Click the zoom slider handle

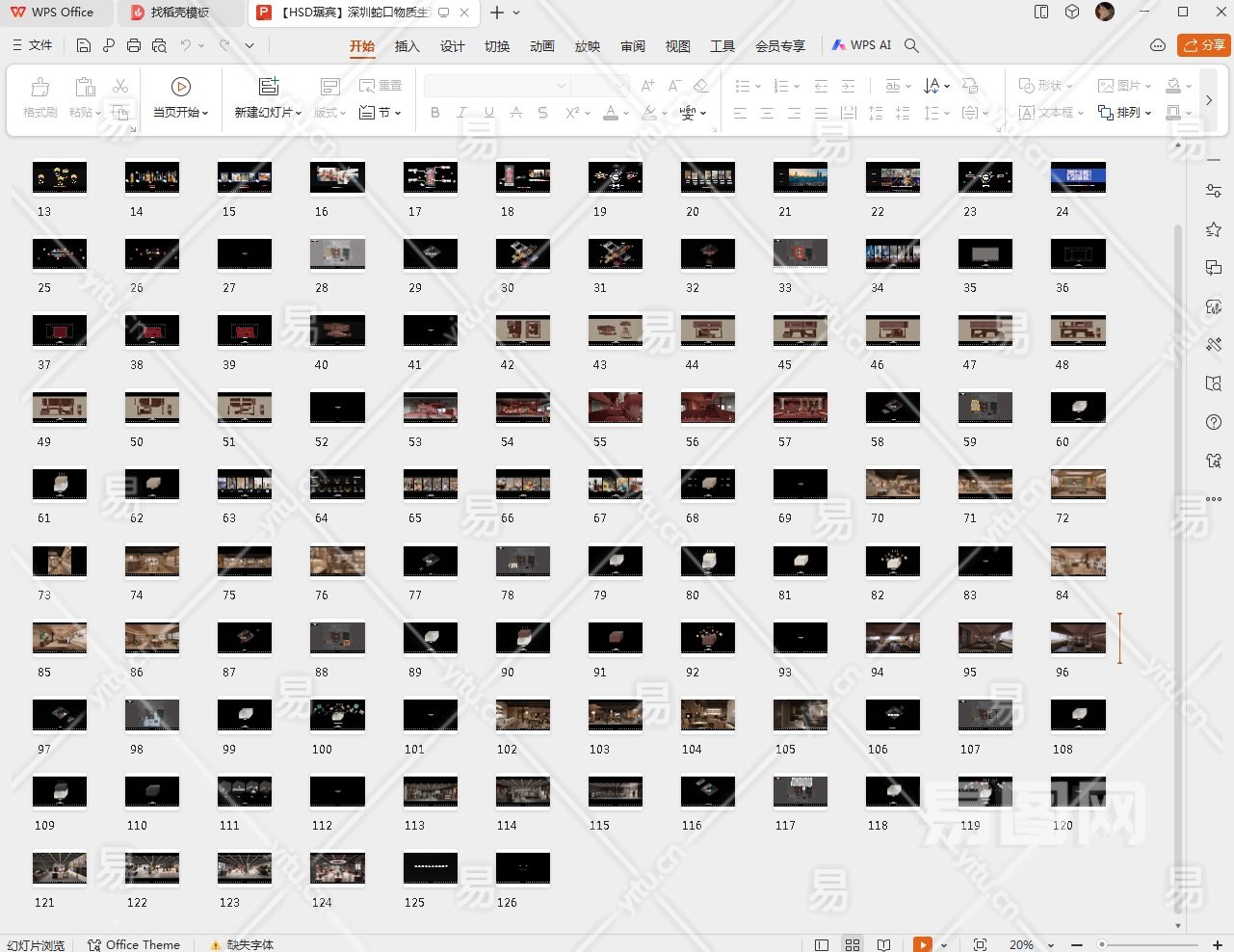pyautogui.click(x=1102, y=944)
